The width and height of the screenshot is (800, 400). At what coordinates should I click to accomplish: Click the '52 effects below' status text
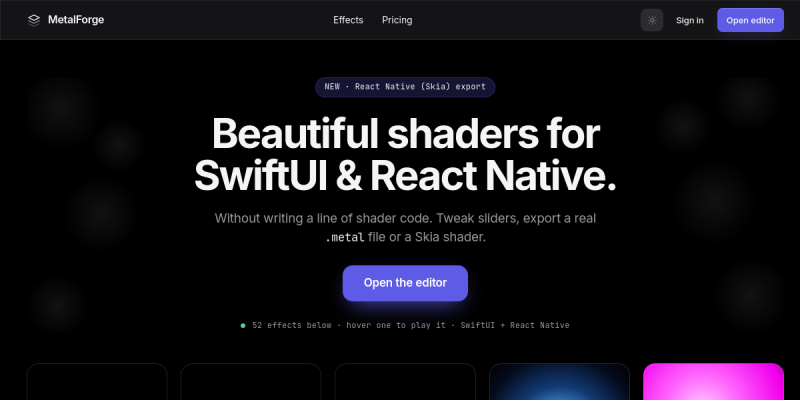click(292, 325)
